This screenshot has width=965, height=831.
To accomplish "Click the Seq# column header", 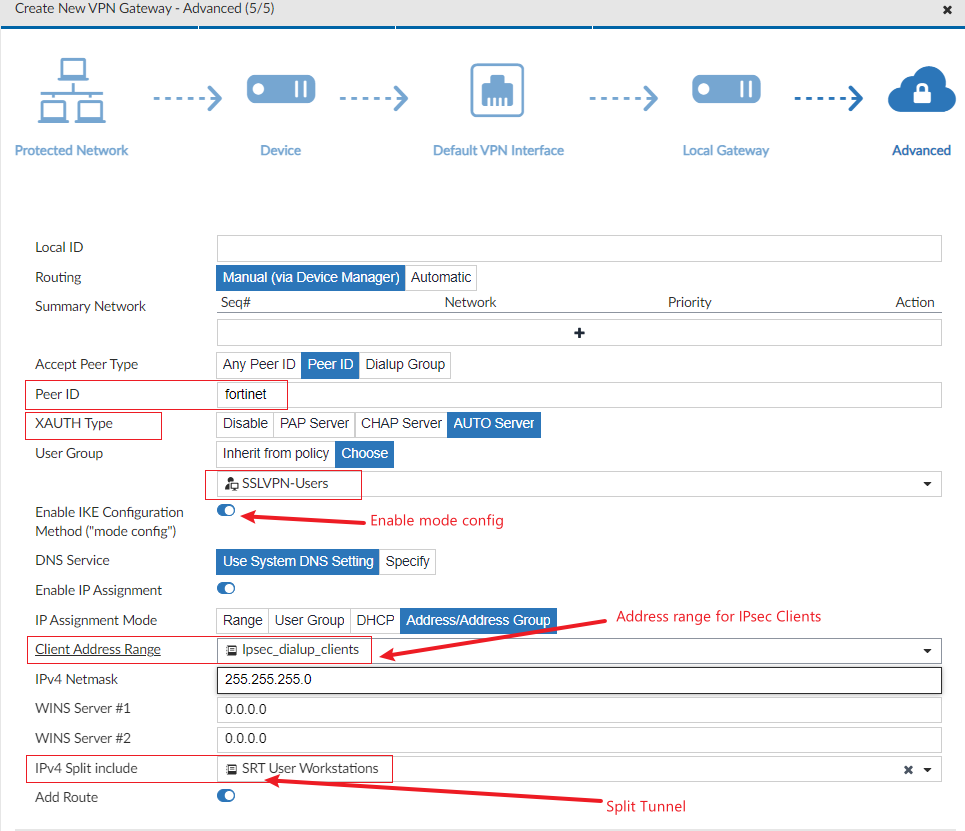I will (236, 302).
